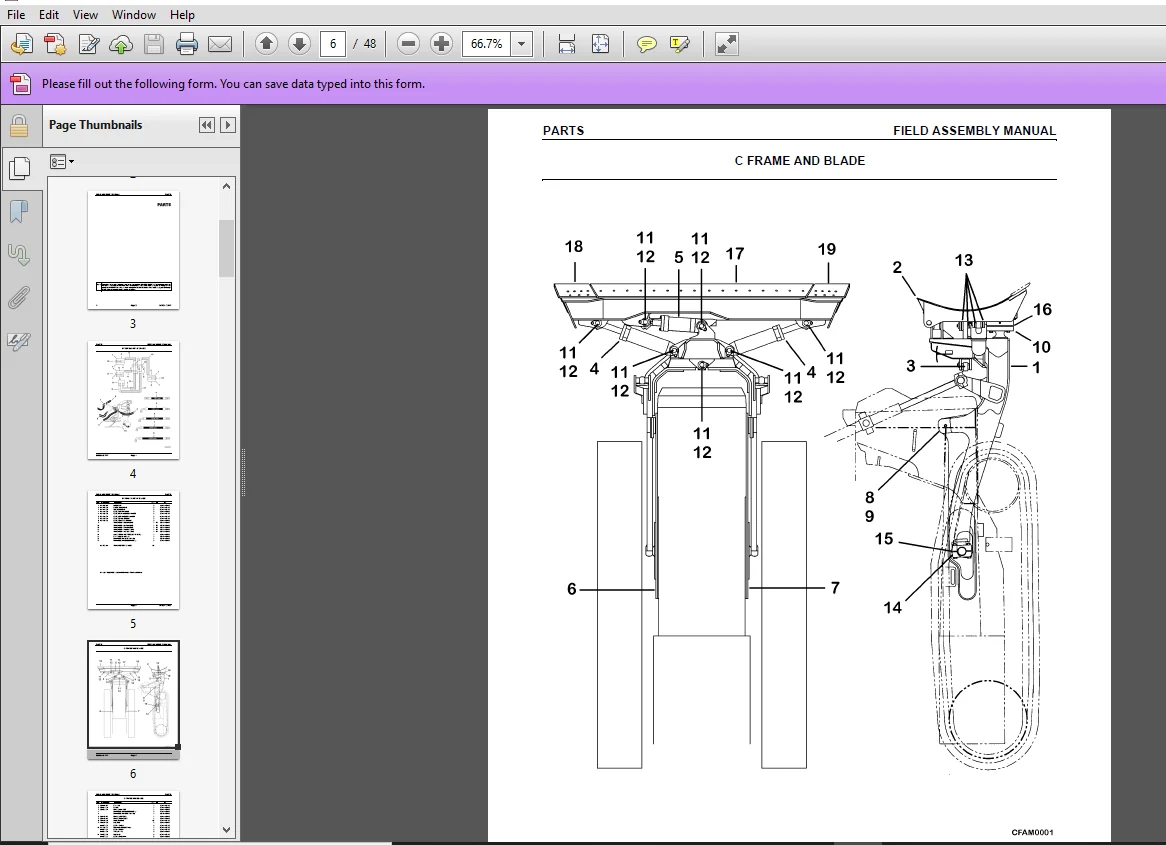Click thumbnails scrollbar up arrow
This screenshot has height=845, width=1166.
pos(227,186)
